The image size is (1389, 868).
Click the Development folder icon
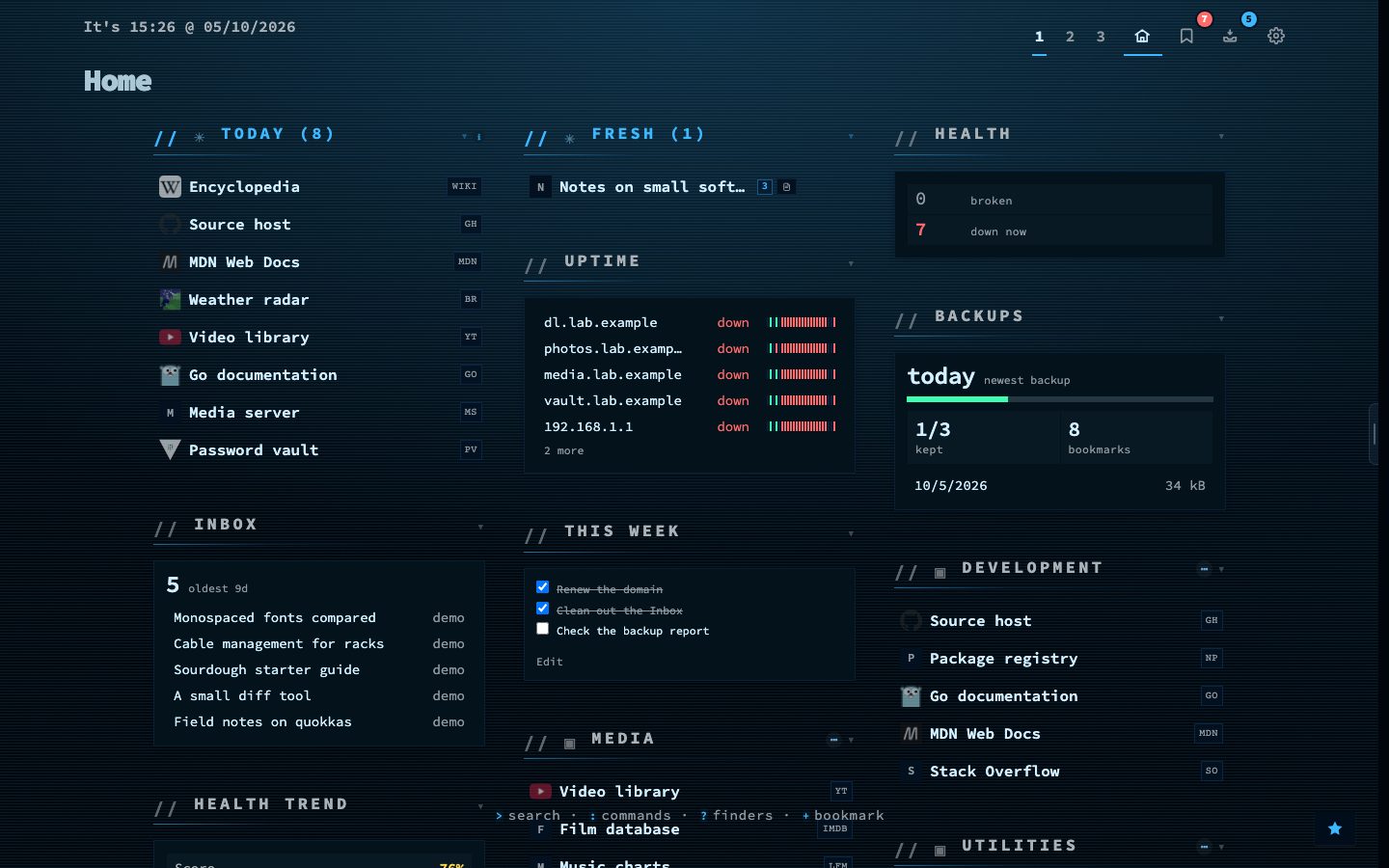940,573
